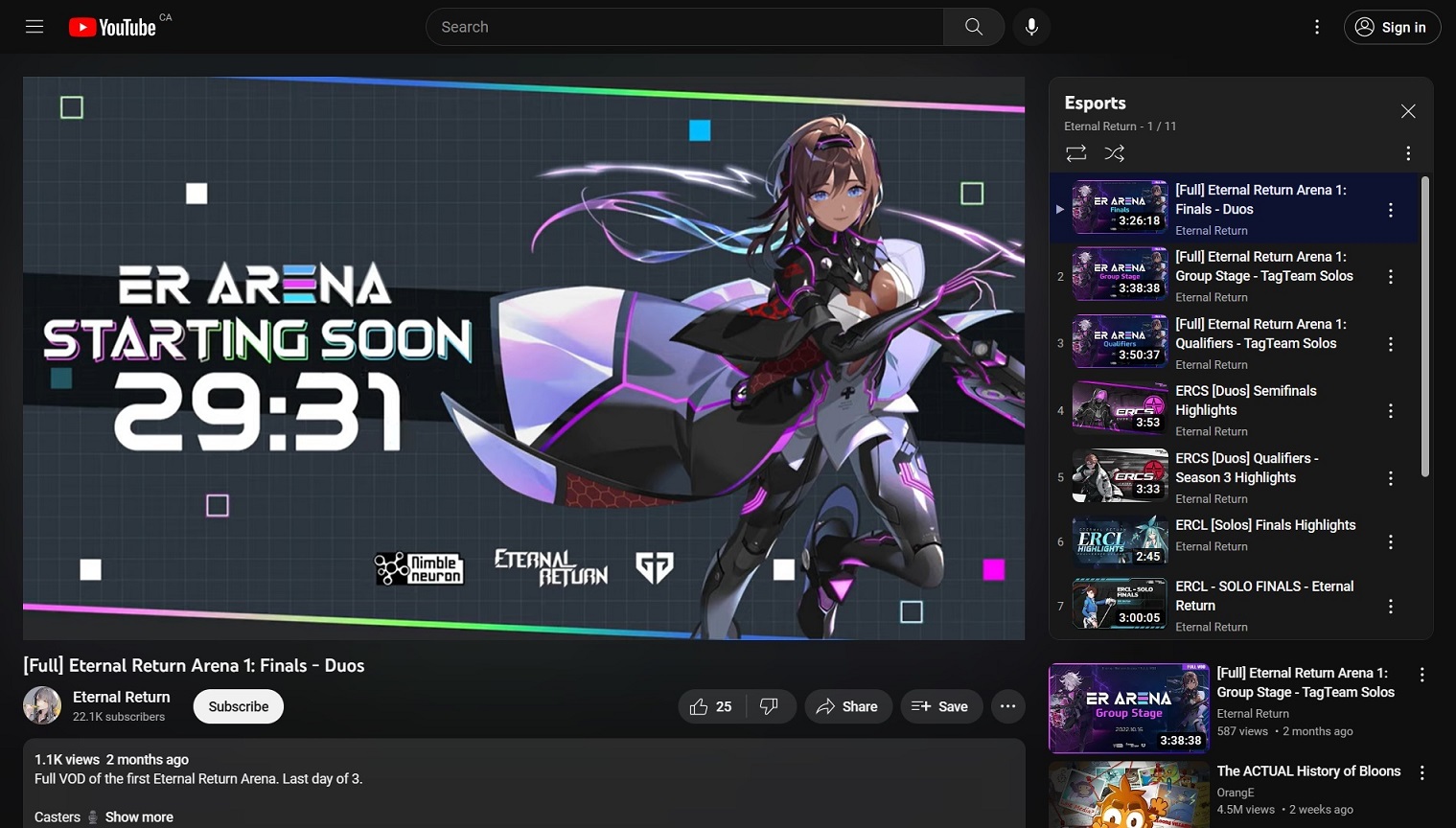The image size is (1456, 828).
Task: Open options for ERCL - SOLO FINALS item
Action: 1391,607
